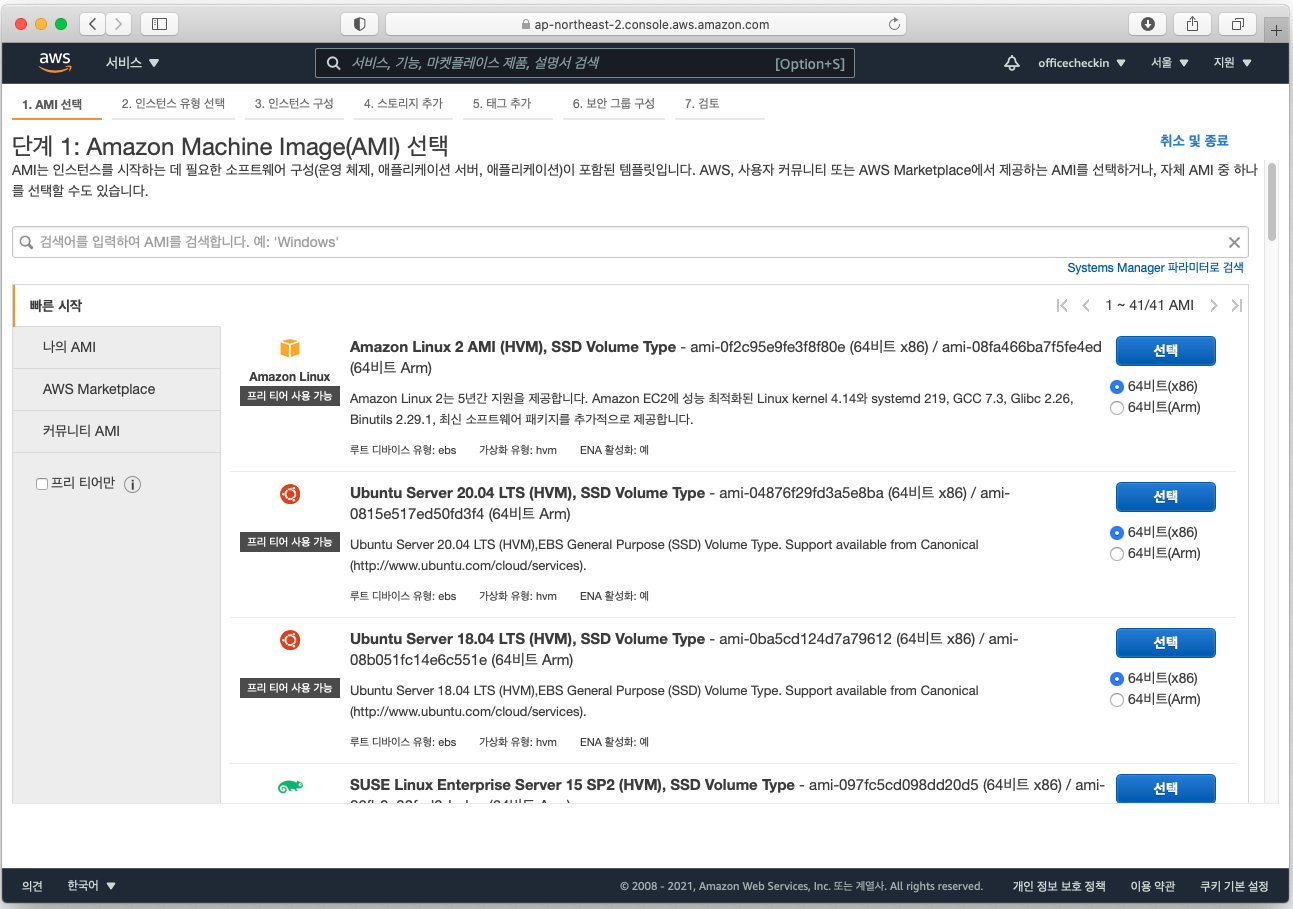The width and height of the screenshot is (1293, 909).
Task: Clear the AMI search with the X icon
Action: coord(1234,242)
